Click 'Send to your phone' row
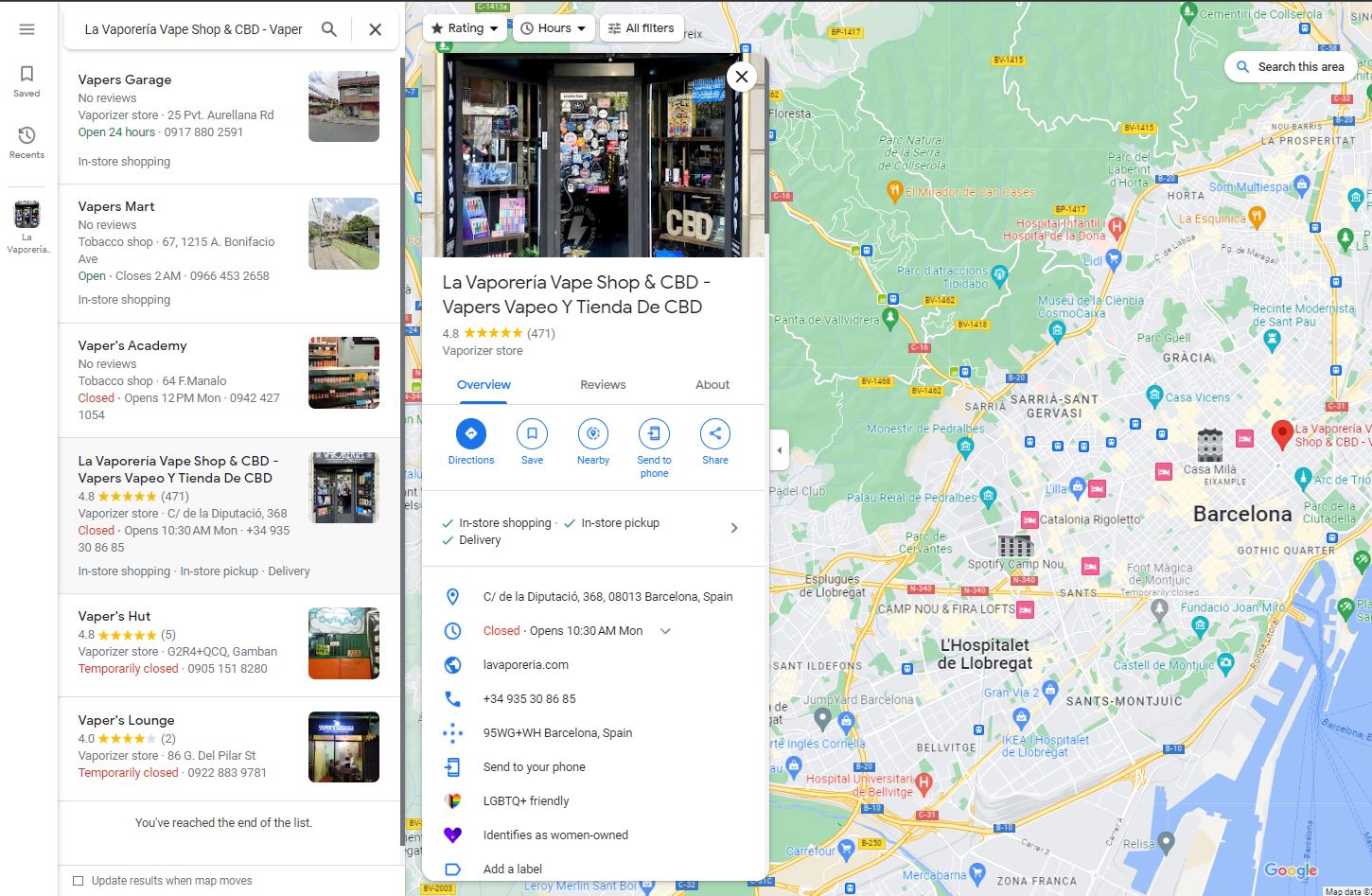Viewport: 1372px width, 896px height. coord(593,767)
